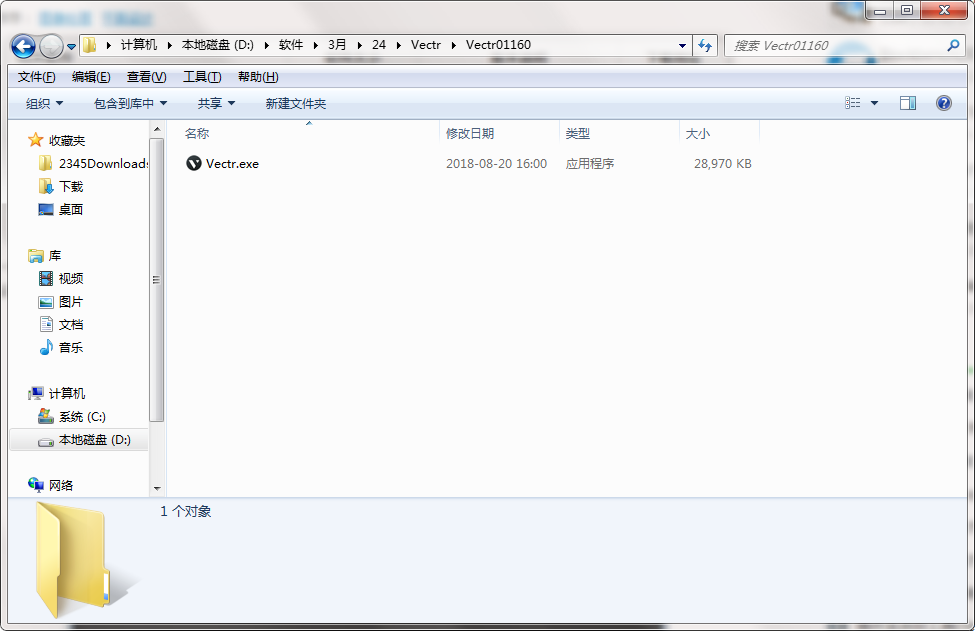
Task: Click the change view icon
Action: coord(853,103)
